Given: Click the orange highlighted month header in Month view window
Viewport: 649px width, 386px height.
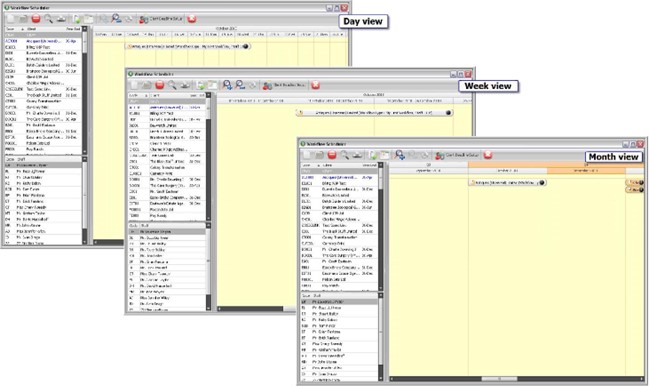Looking at the screenshot, I should pyautogui.click(x=587, y=170).
